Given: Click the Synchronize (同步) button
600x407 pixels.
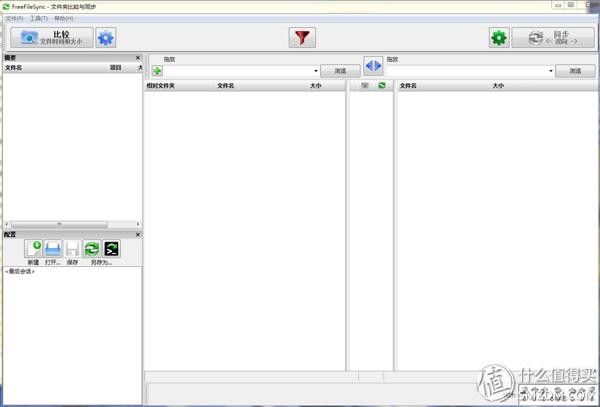Looking at the screenshot, I should coord(553,37).
